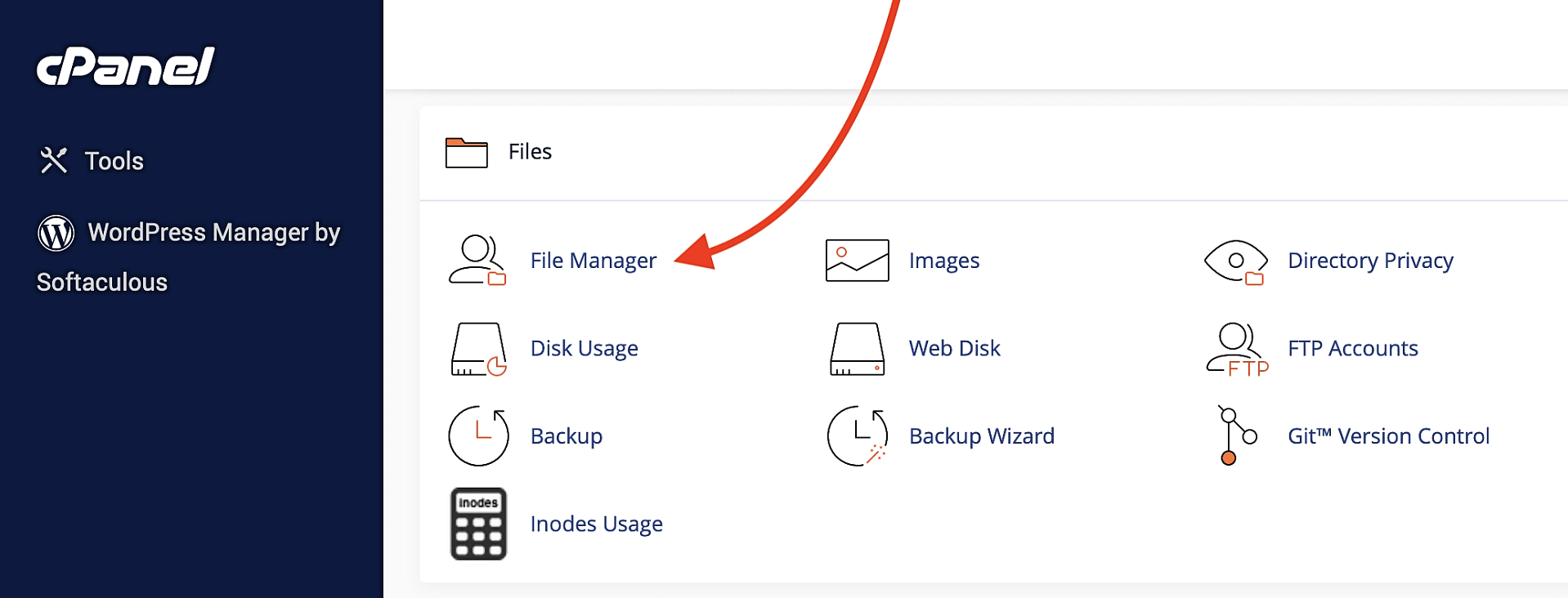This screenshot has width=1568, height=598.
Task: Open the Git™ Version Control link
Action: pyautogui.click(x=1388, y=436)
